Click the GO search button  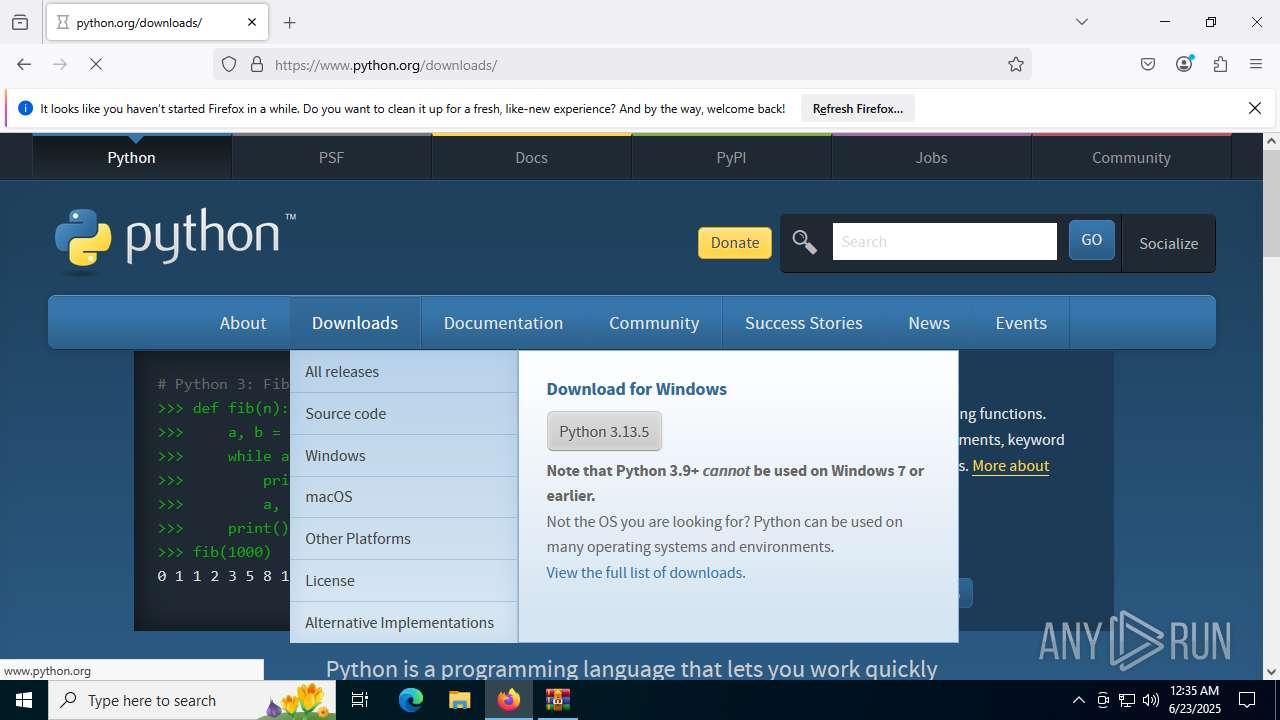(x=1091, y=241)
